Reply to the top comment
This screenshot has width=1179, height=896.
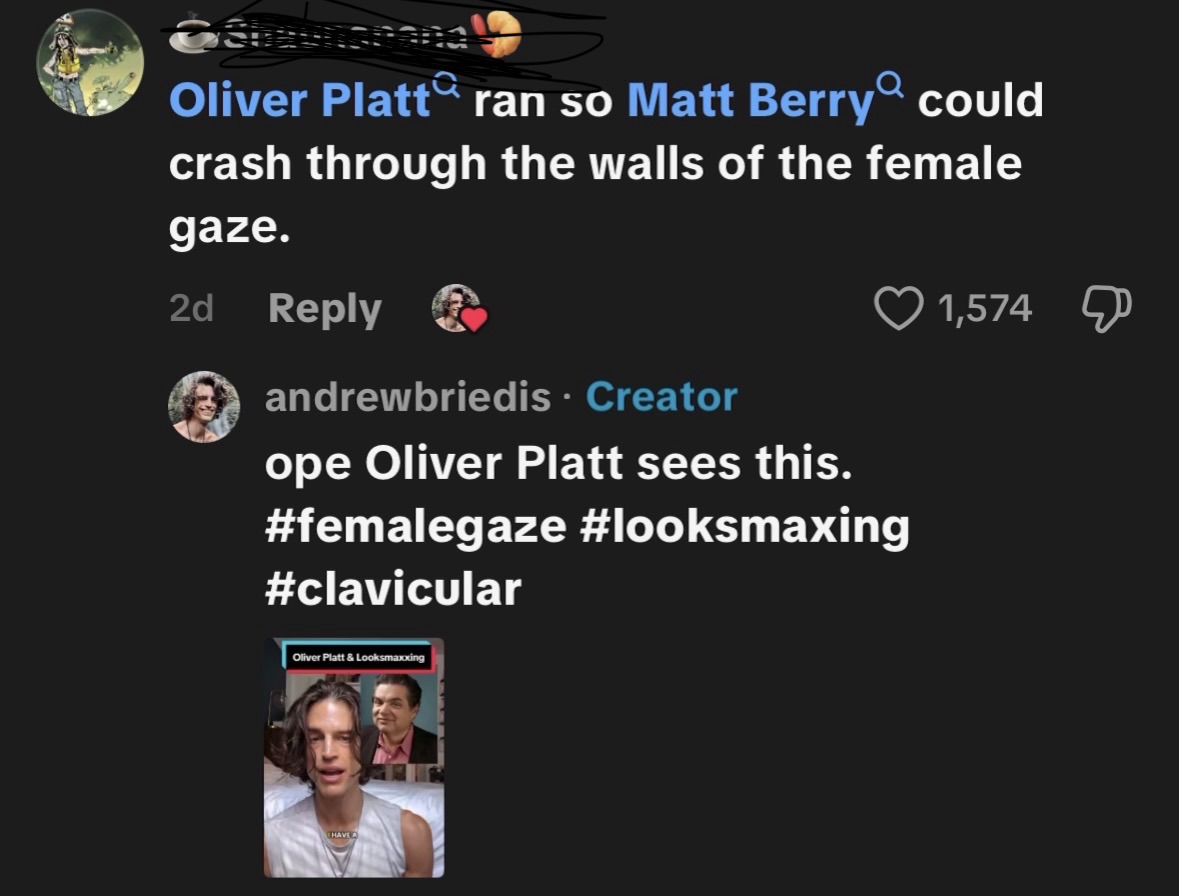(324, 309)
